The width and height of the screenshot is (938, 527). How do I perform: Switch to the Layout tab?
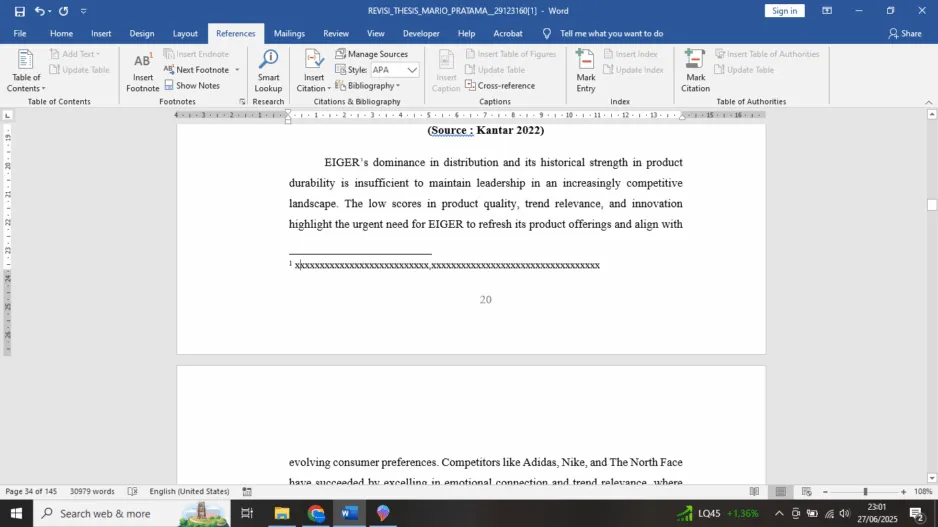(185, 33)
